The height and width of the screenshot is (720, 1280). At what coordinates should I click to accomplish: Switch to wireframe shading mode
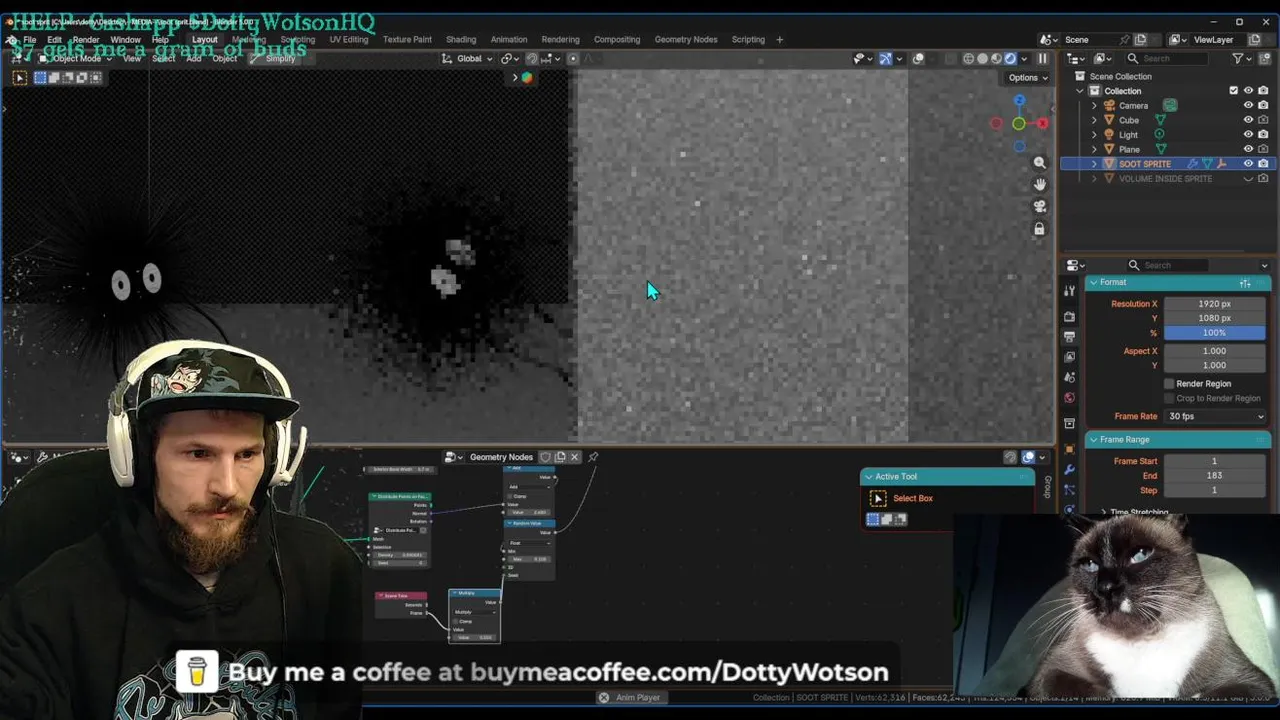point(968,58)
